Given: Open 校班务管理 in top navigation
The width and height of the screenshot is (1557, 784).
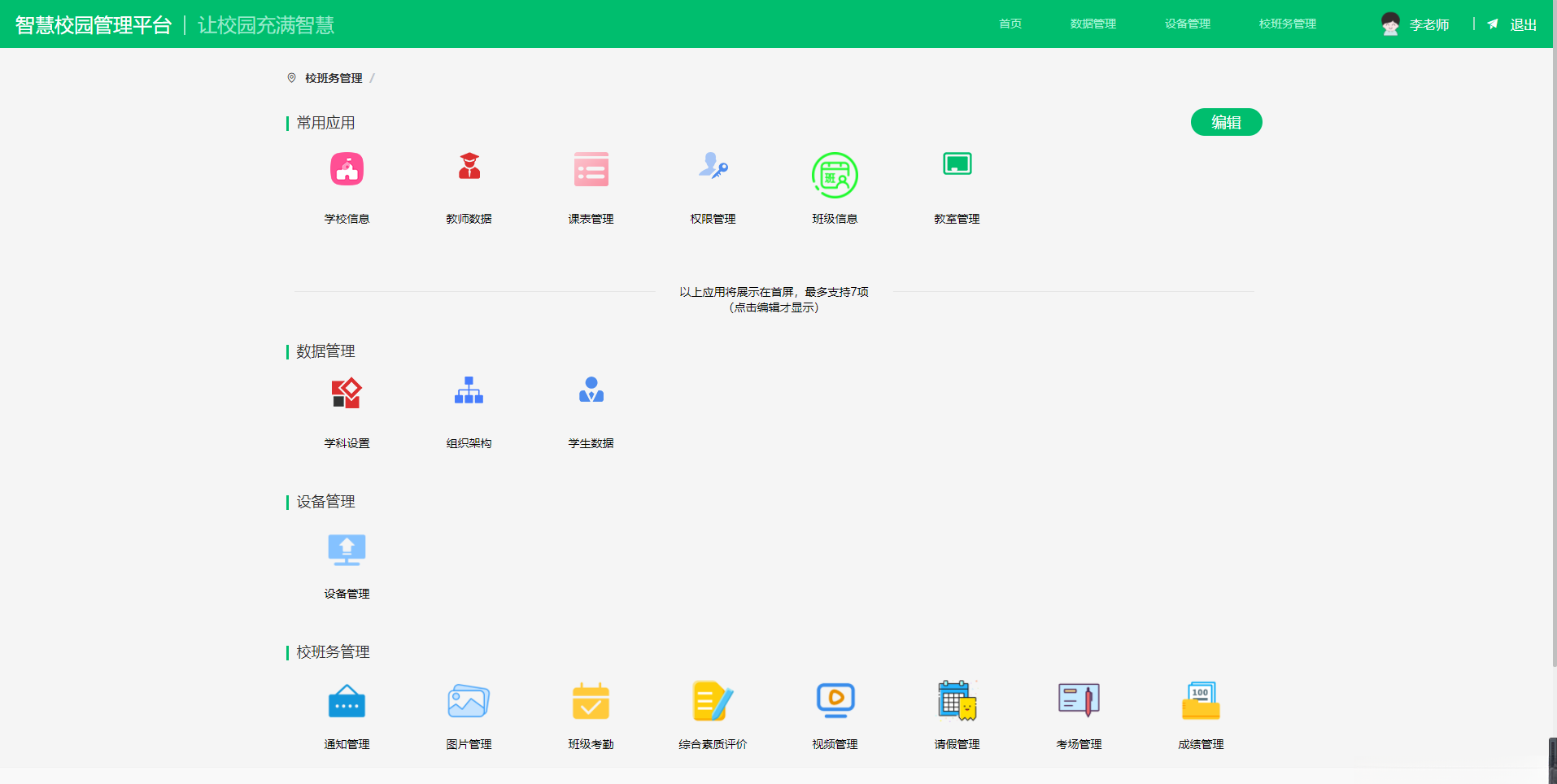Looking at the screenshot, I should point(1288,24).
